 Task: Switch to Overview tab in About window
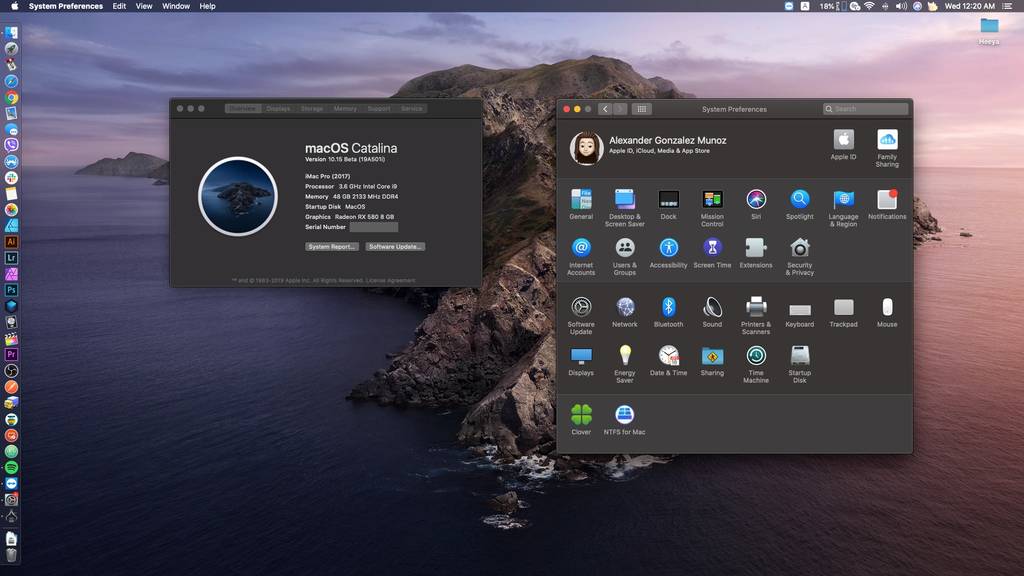click(x=242, y=108)
